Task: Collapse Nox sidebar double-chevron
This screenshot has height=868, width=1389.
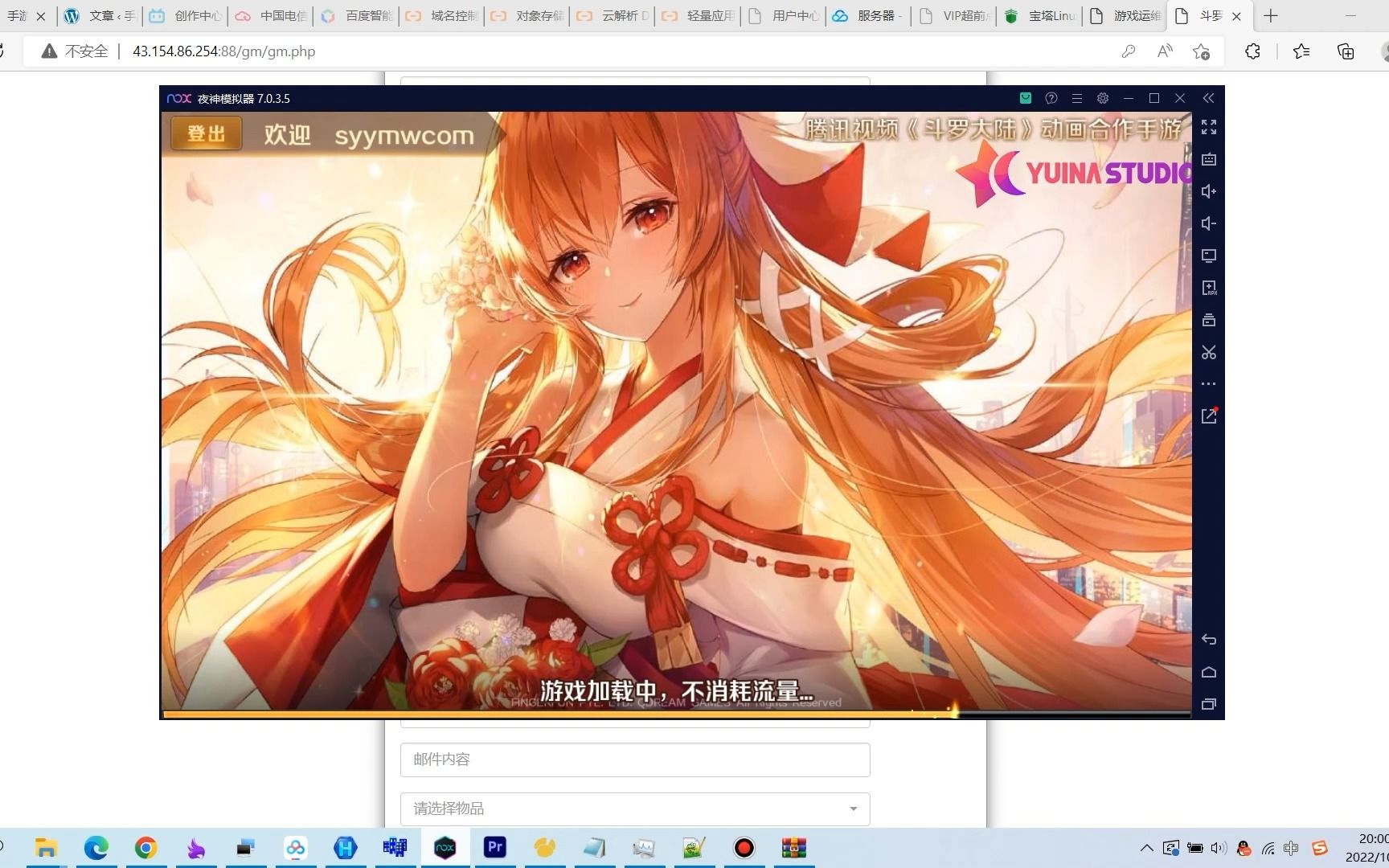Action: click(1208, 98)
